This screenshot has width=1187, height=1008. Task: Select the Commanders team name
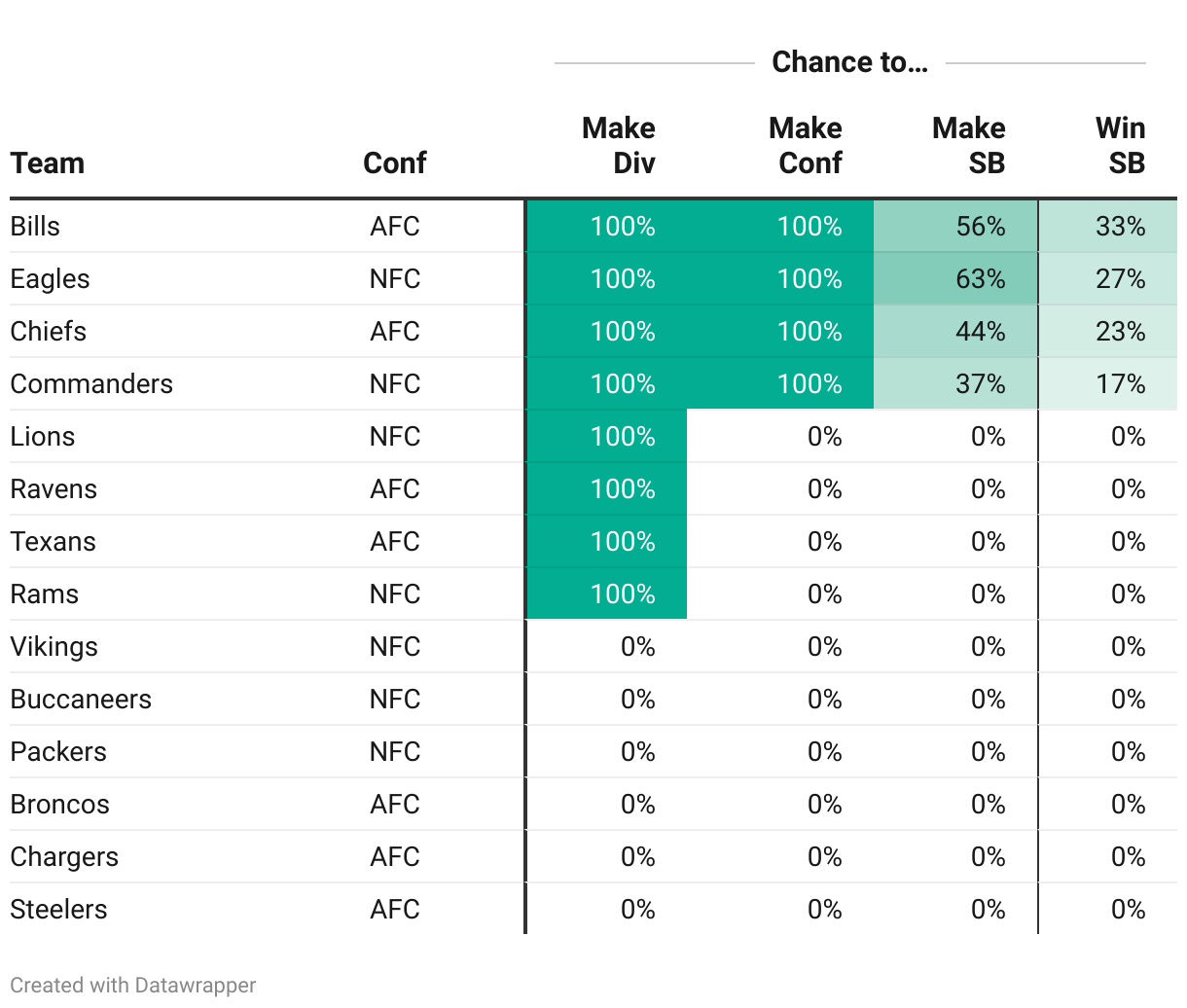pos(91,384)
